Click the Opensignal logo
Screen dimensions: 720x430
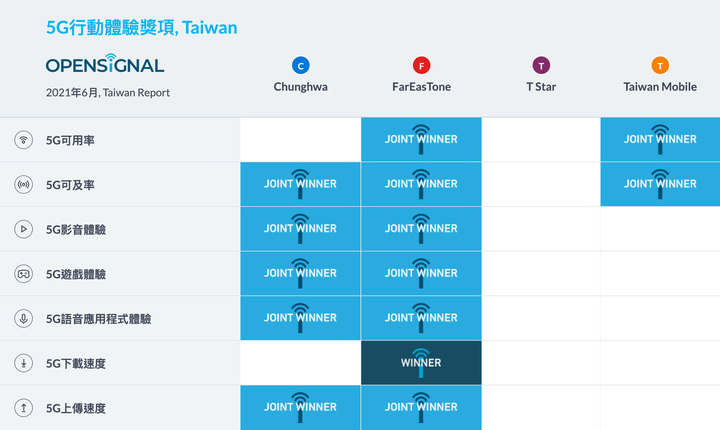click(105, 63)
